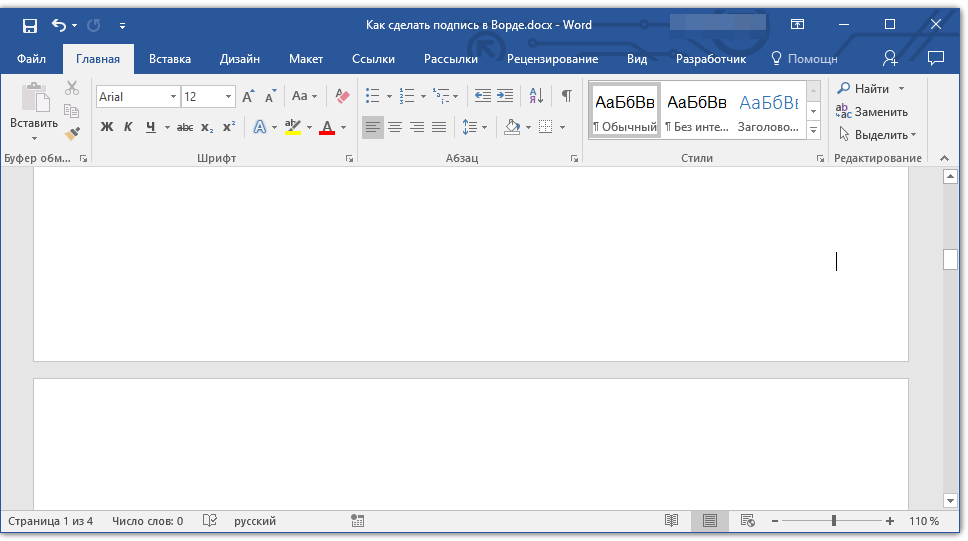Image resolution: width=968 pixels, height=541 pixels.
Task: Align text right
Action: click(417, 127)
